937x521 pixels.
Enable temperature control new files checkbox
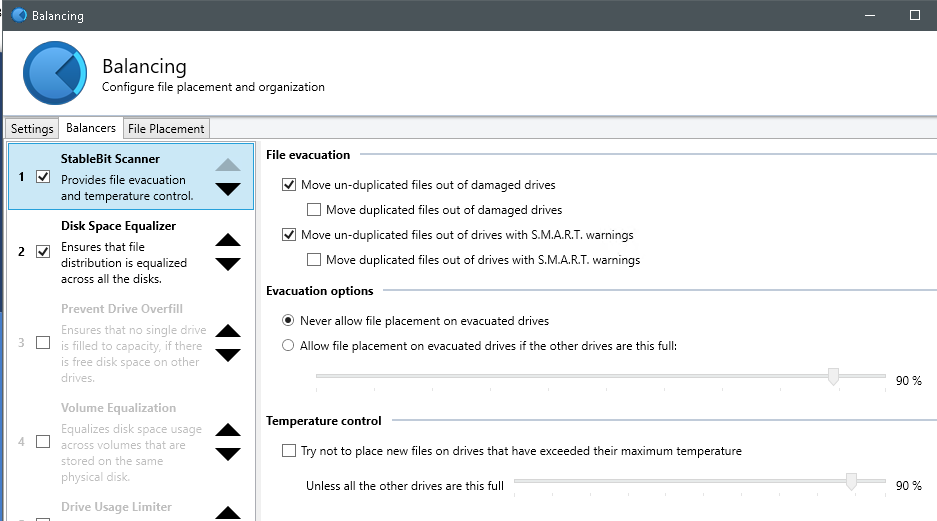pyautogui.click(x=289, y=450)
